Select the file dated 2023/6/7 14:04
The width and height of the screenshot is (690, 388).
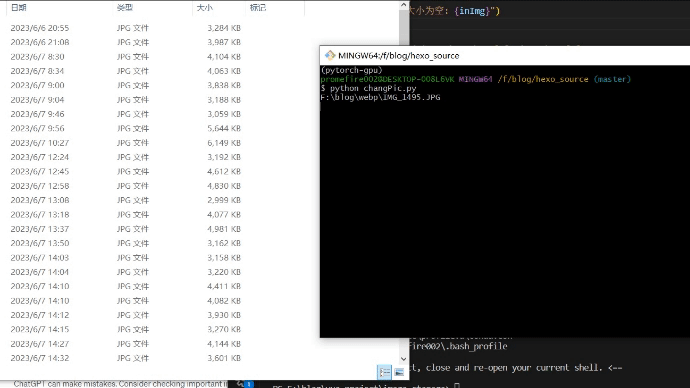pos(40,272)
